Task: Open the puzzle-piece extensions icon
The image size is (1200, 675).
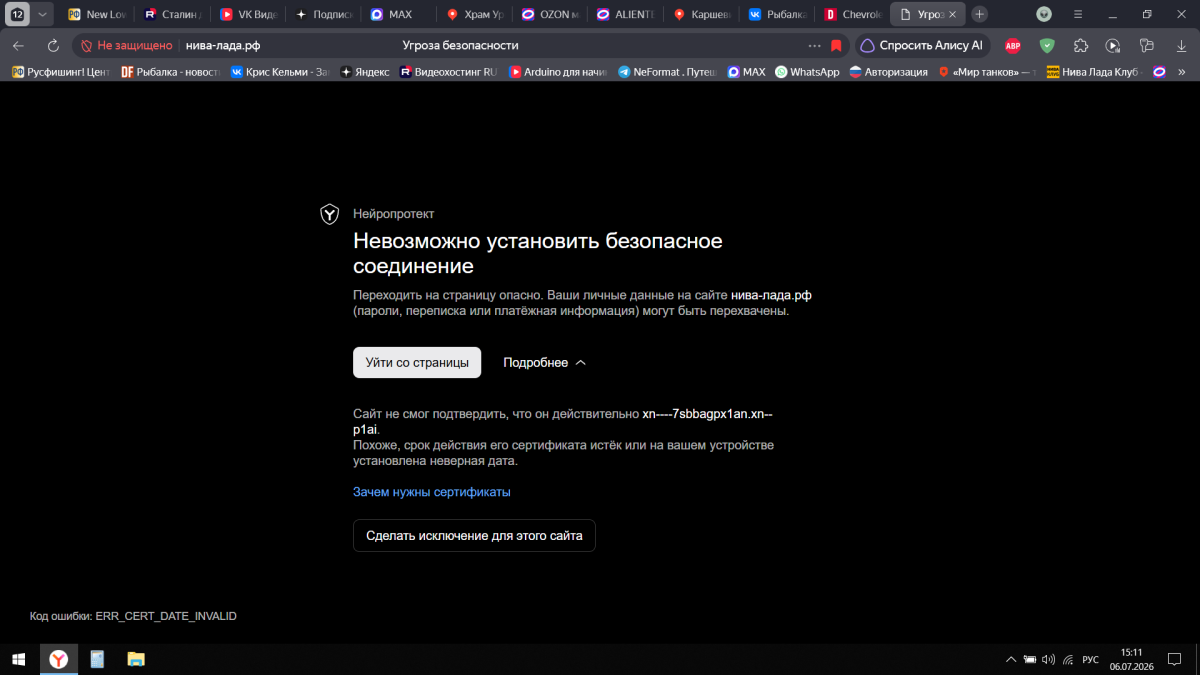Action: tap(1081, 45)
